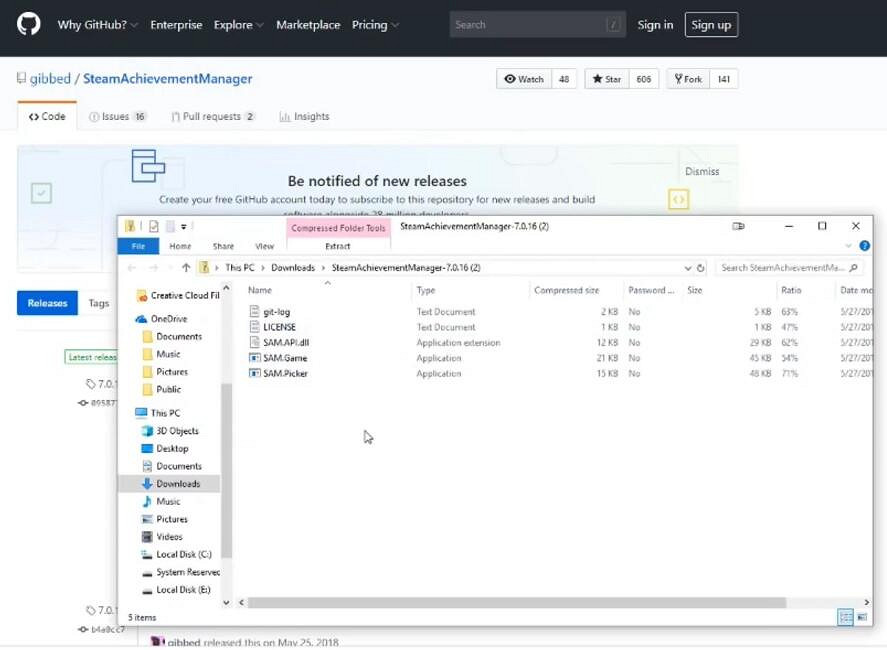Open the Why GitHub? dropdown menu
Image resolution: width=887 pixels, height=650 pixels.
(98, 25)
